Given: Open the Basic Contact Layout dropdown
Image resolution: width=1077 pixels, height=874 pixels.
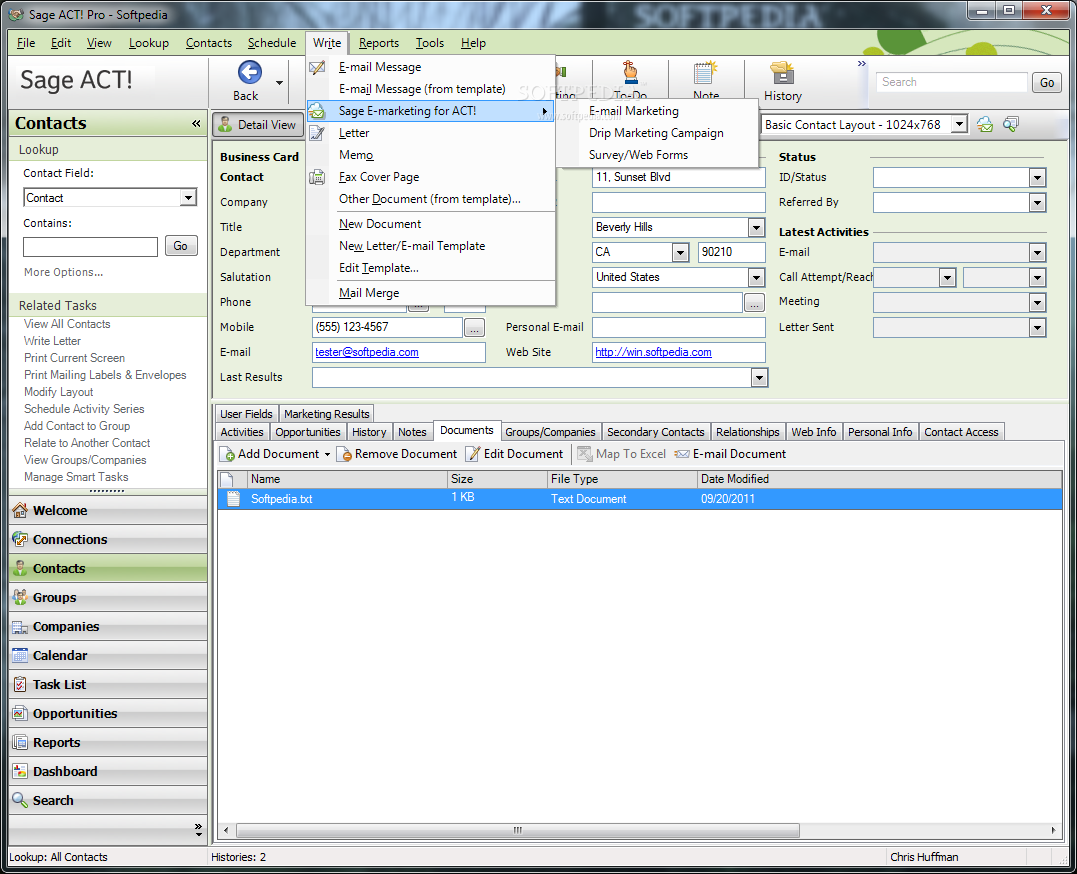Looking at the screenshot, I should pyautogui.click(x=959, y=125).
